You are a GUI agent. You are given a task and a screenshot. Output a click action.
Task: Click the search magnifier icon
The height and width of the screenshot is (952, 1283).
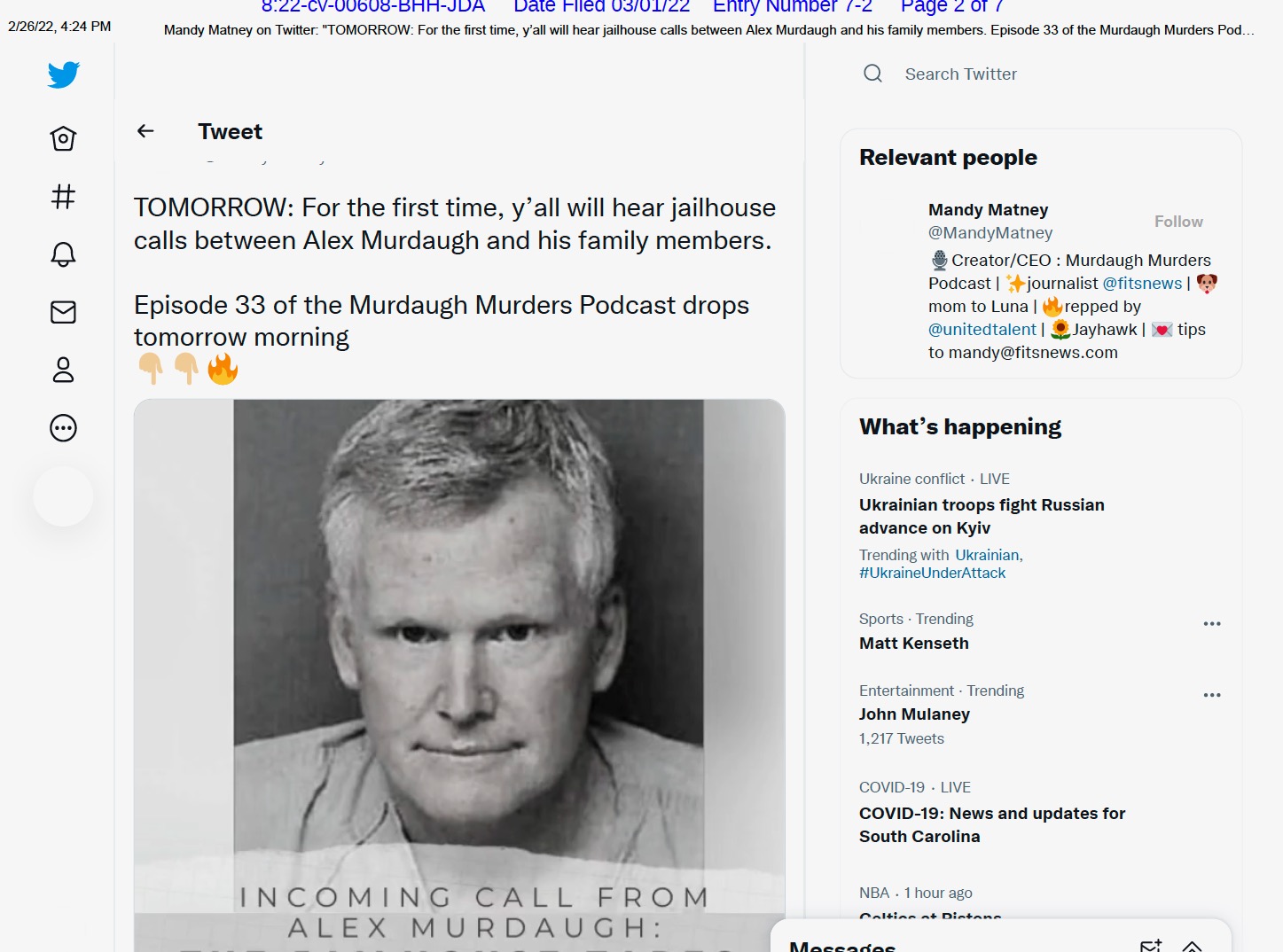pyautogui.click(x=872, y=74)
